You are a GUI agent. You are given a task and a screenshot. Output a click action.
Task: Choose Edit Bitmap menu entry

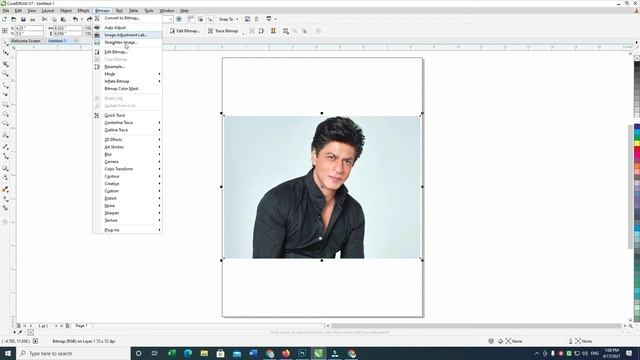(127, 52)
